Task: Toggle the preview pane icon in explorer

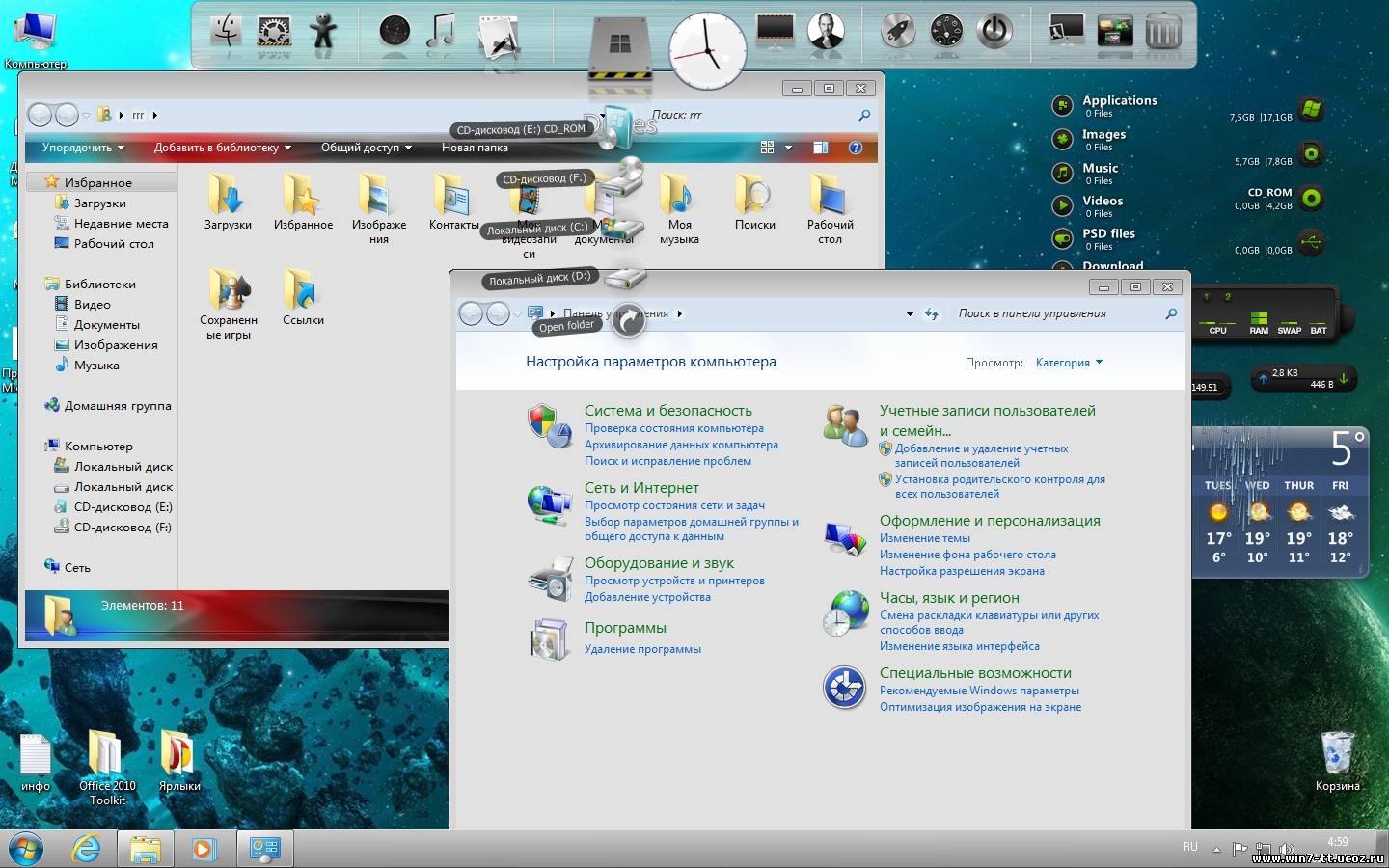Action: click(x=820, y=148)
